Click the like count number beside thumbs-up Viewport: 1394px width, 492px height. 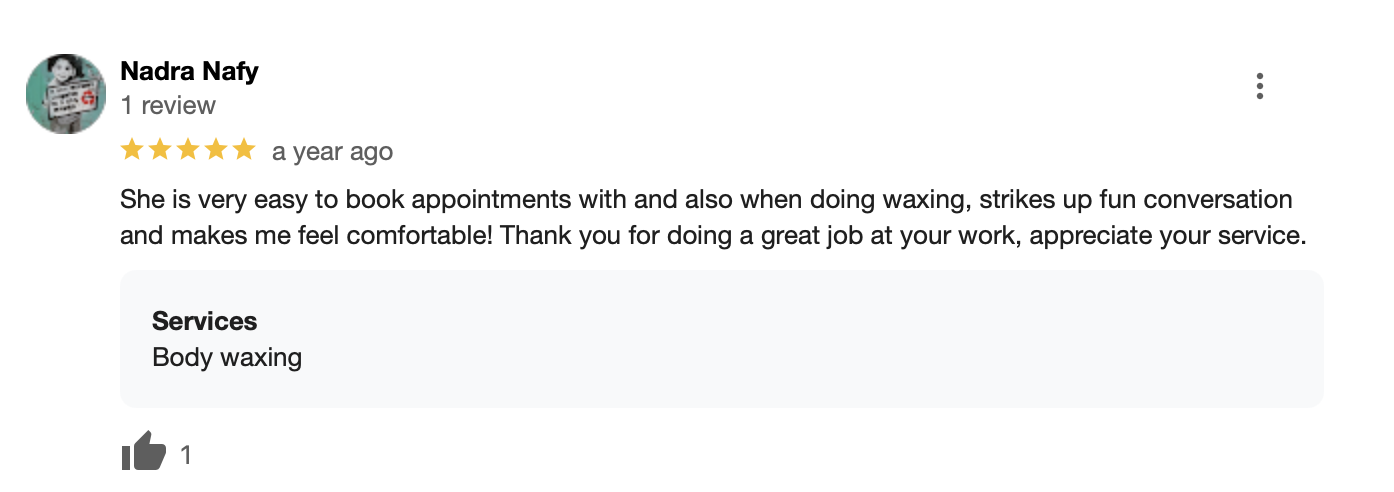pyautogui.click(x=185, y=456)
